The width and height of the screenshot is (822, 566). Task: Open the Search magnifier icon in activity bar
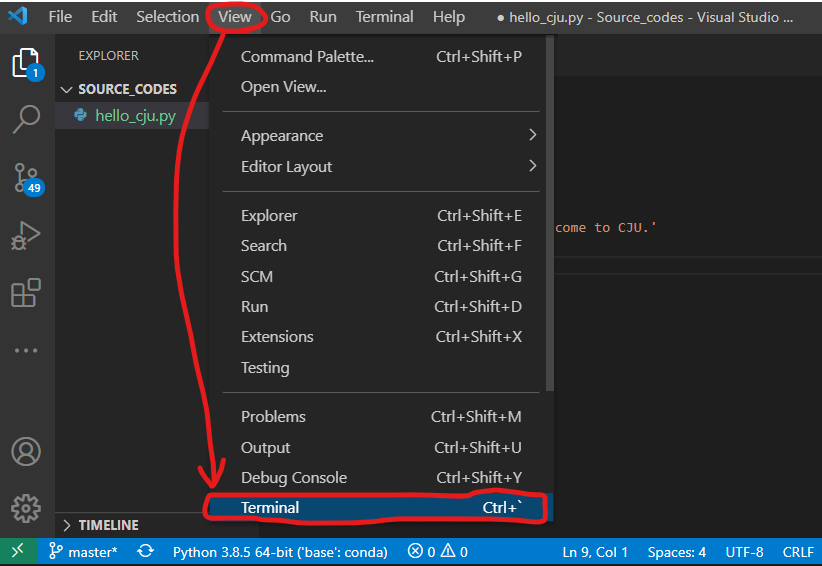(26, 119)
